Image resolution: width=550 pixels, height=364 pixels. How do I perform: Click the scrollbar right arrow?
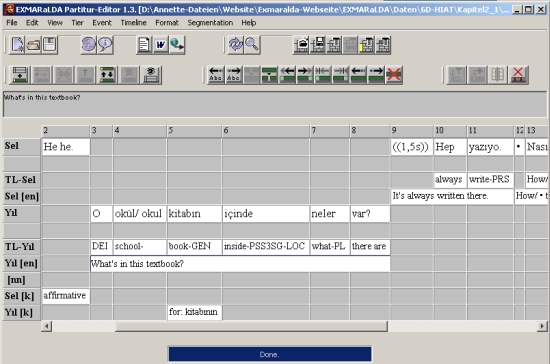tap(542, 326)
